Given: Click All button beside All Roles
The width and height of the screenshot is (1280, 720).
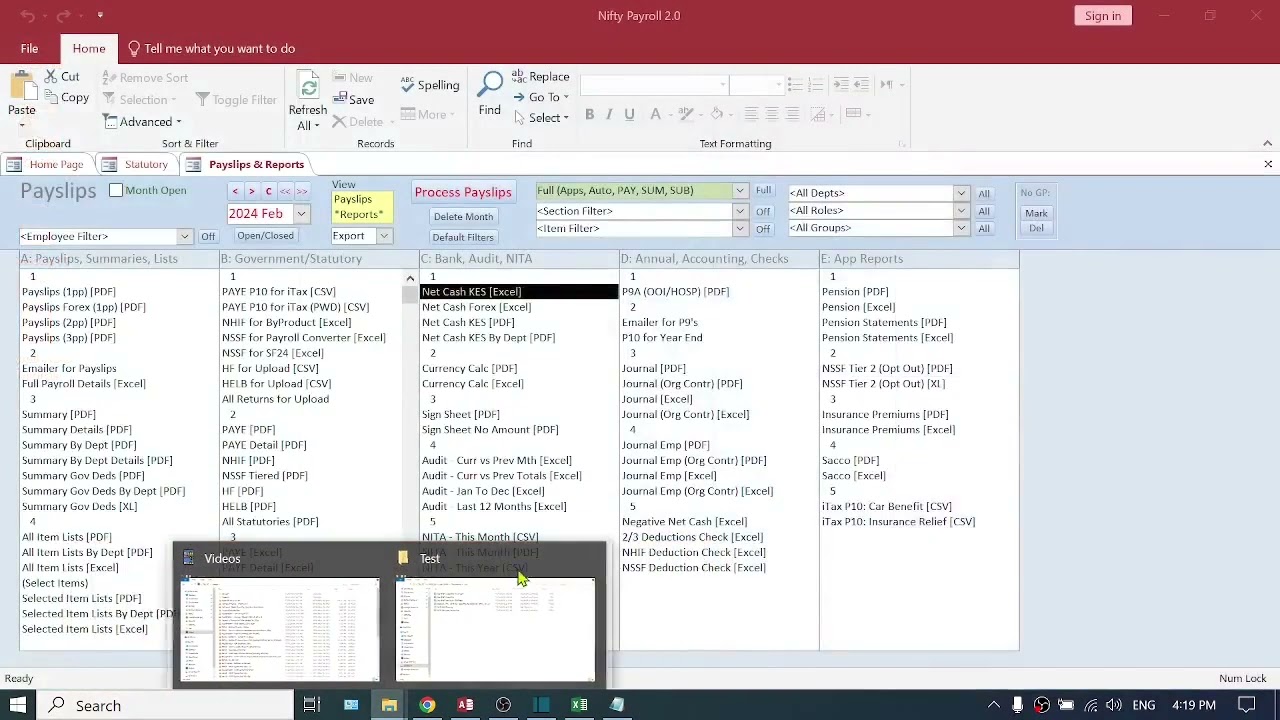Looking at the screenshot, I should pyautogui.click(x=984, y=211).
